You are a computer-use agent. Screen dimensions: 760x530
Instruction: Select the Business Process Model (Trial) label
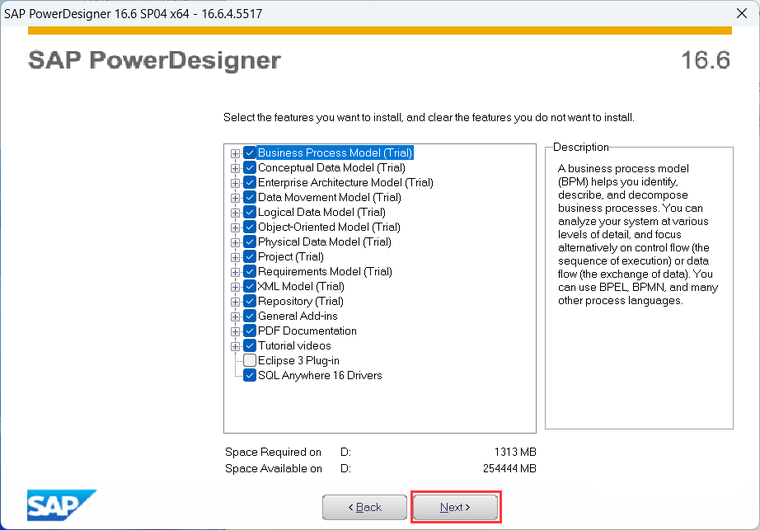pos(335,153)
